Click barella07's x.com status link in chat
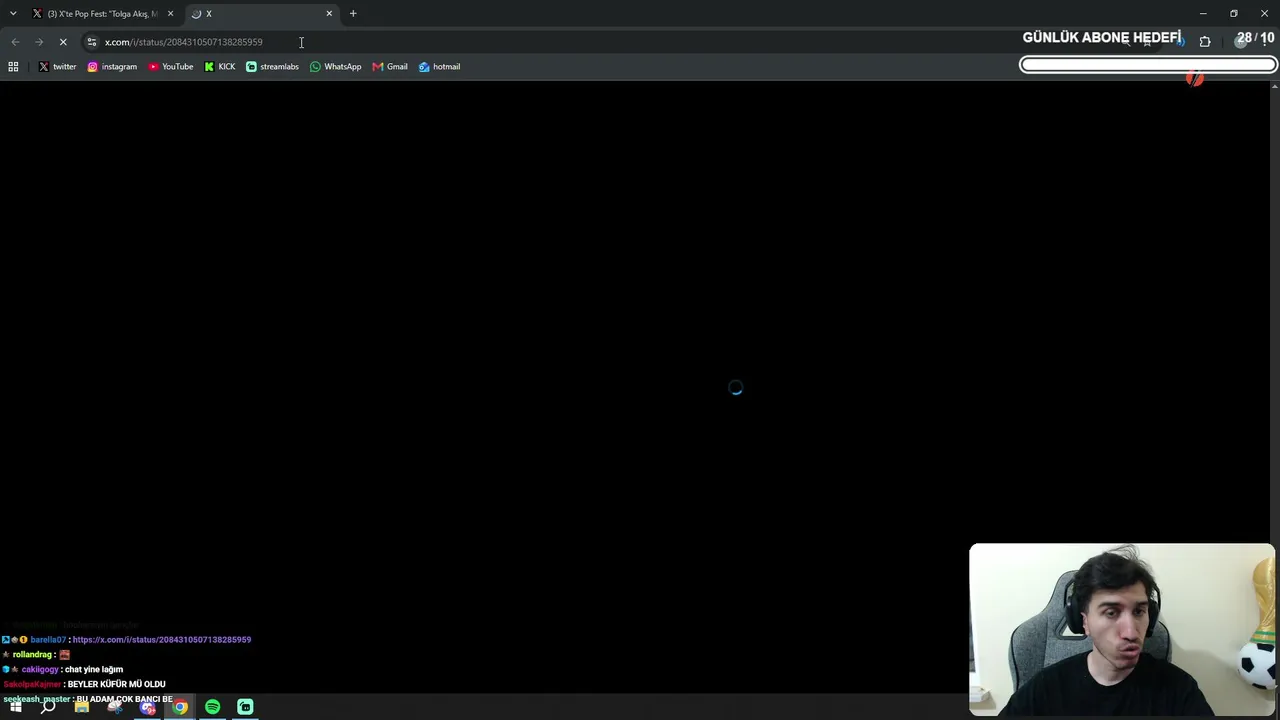This screenshot has height=720, width=1280. [162, 640]
